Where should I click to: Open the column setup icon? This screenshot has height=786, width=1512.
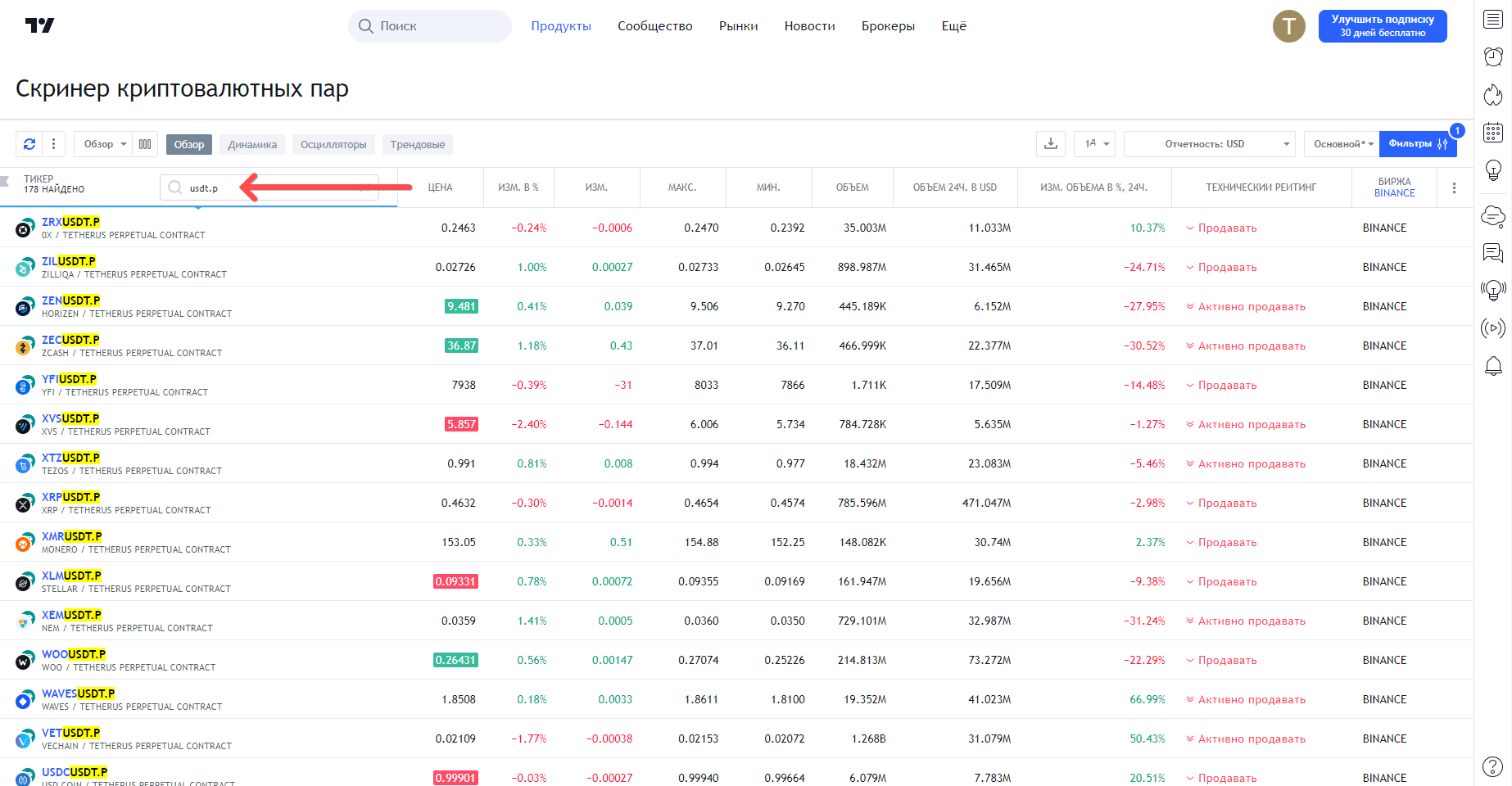coord(145,144)
